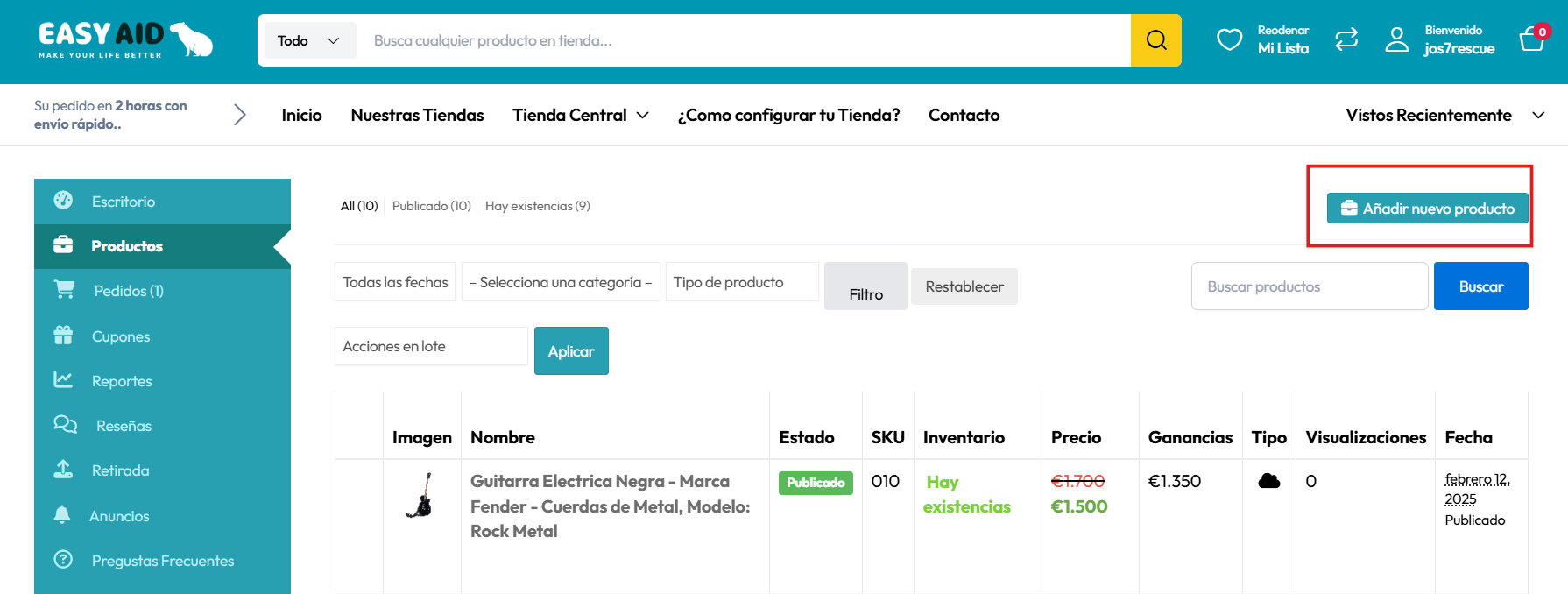Open the wishlist heart icon
This screenshot has width=1568, height=594.
click(x=1229, y=39)
